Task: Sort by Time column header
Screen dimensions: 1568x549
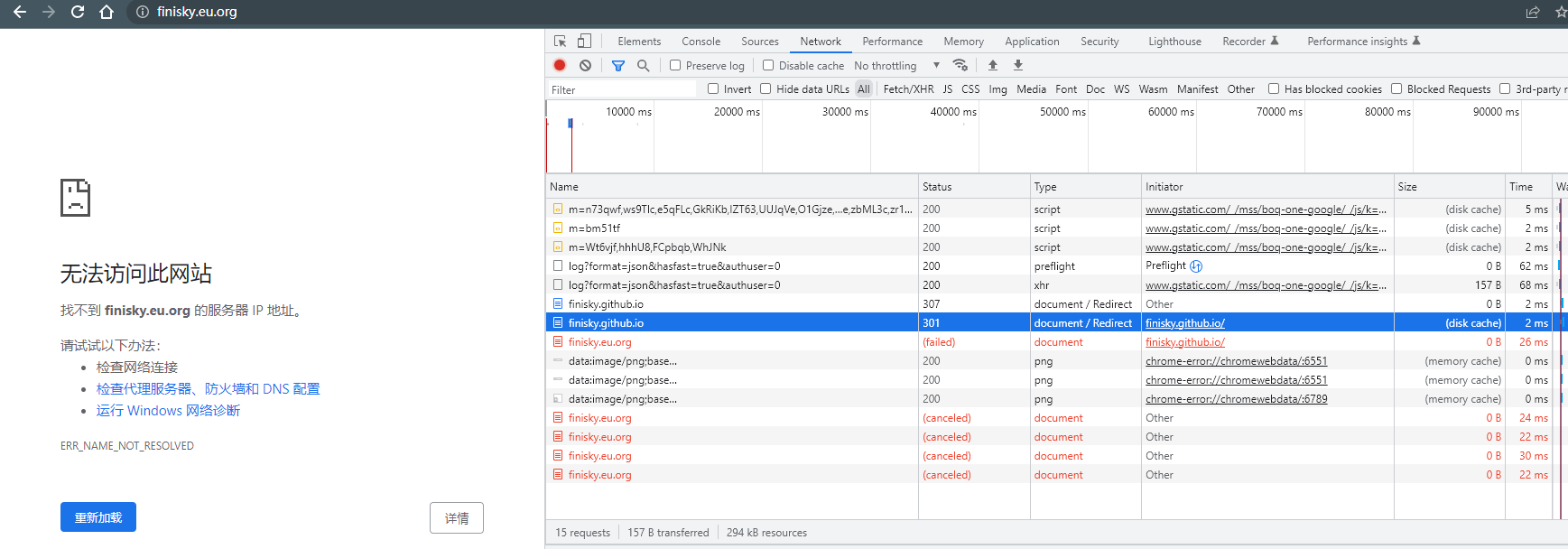Action: [1528, 187]
